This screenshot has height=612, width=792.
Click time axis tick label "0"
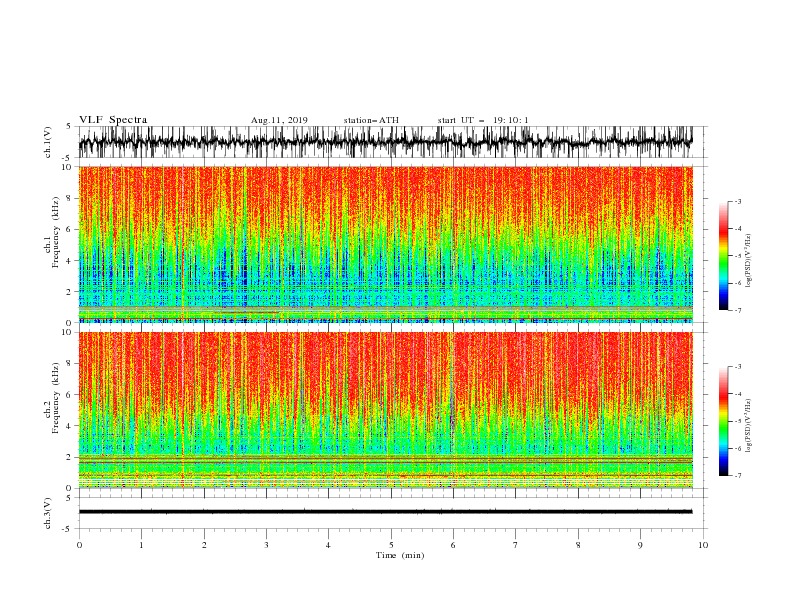tap(79, 545)
